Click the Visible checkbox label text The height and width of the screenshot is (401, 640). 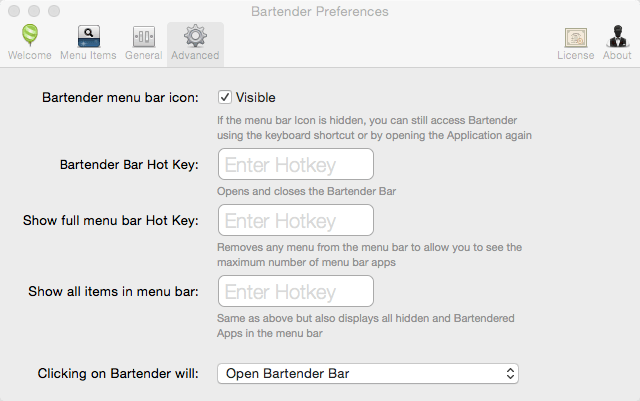[256, 97]
